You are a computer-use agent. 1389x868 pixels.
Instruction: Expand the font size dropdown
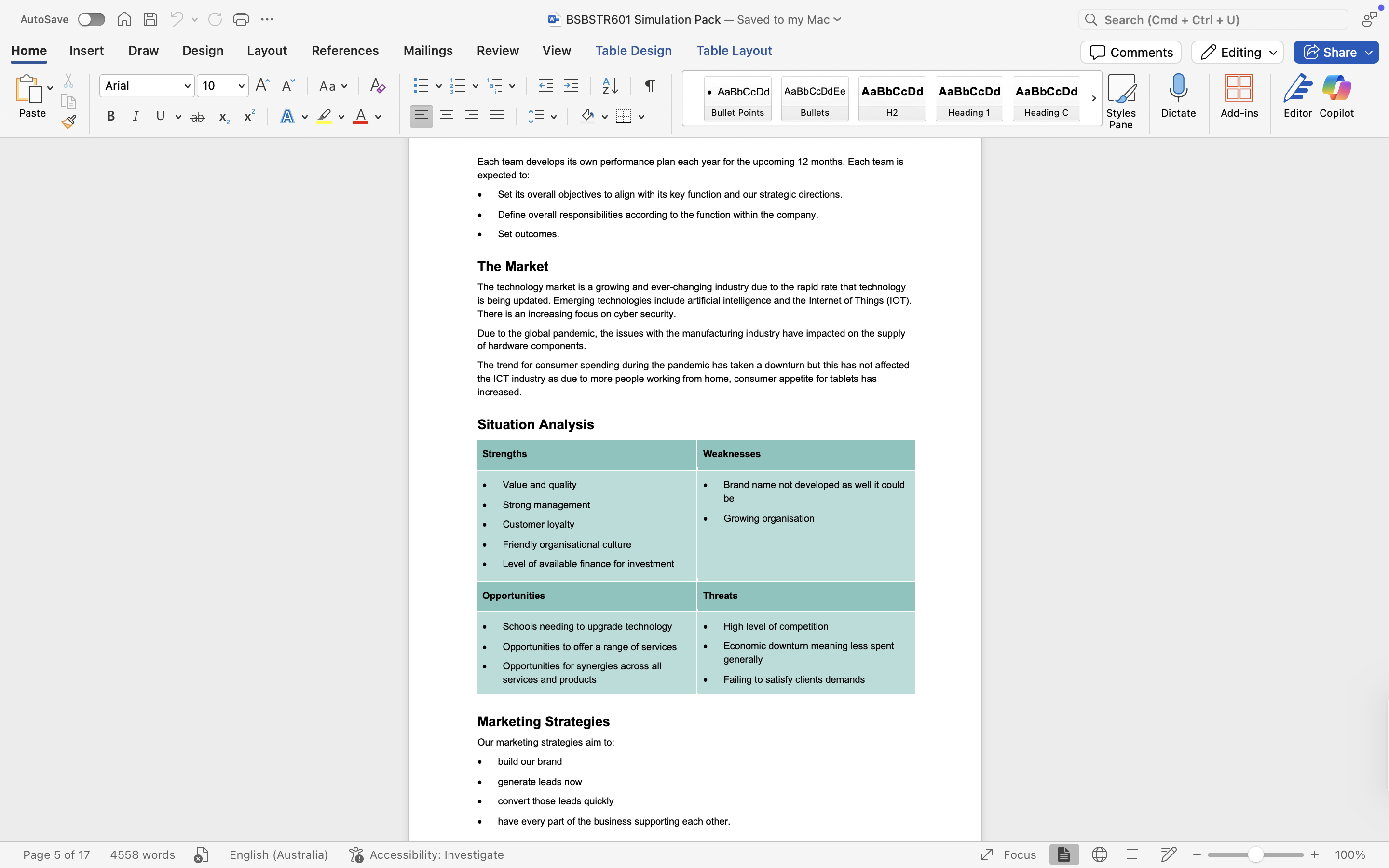241,86
